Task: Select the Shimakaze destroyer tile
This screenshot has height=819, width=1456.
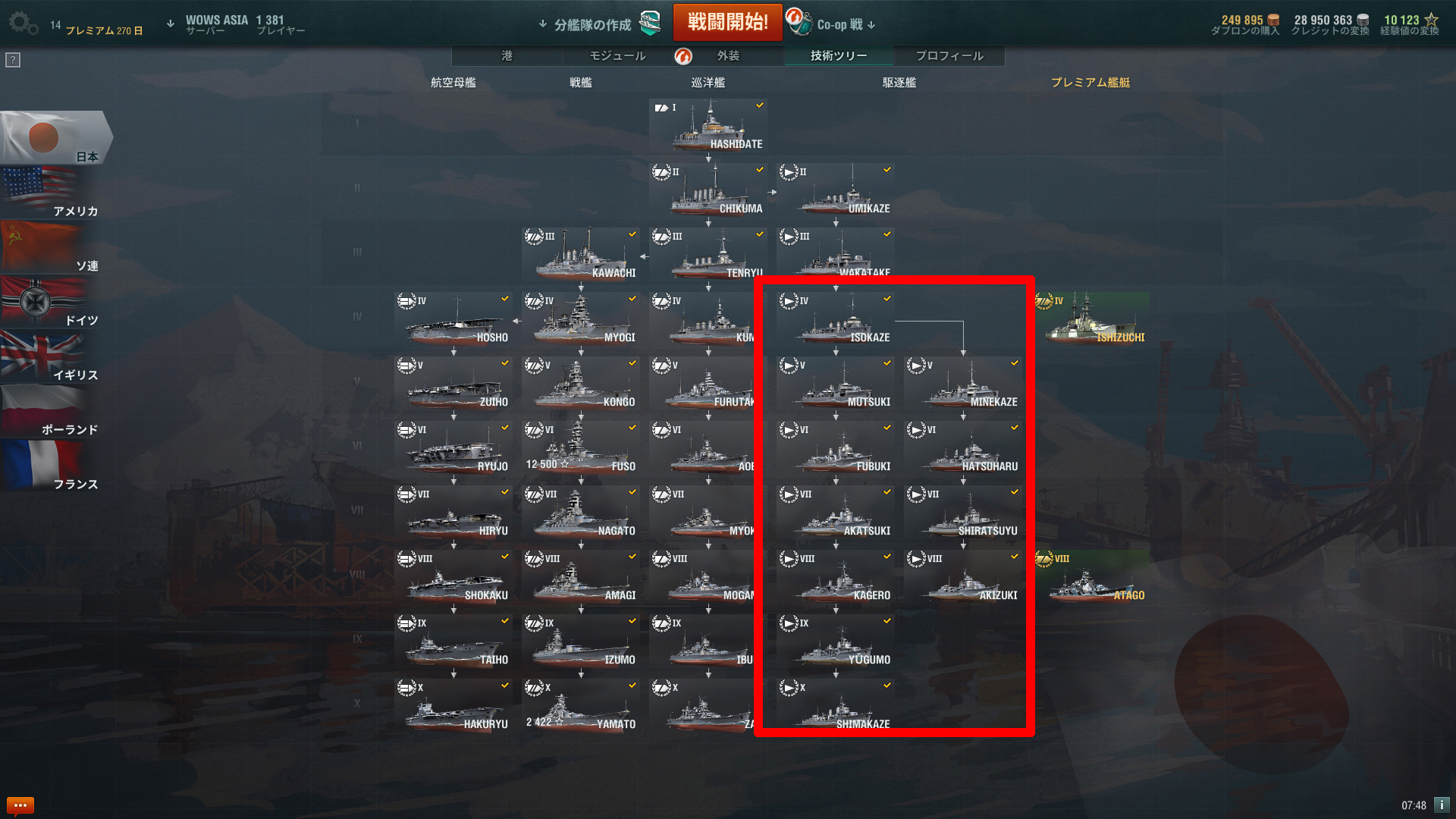Action: pyautogui.click(x=835, y=705)
